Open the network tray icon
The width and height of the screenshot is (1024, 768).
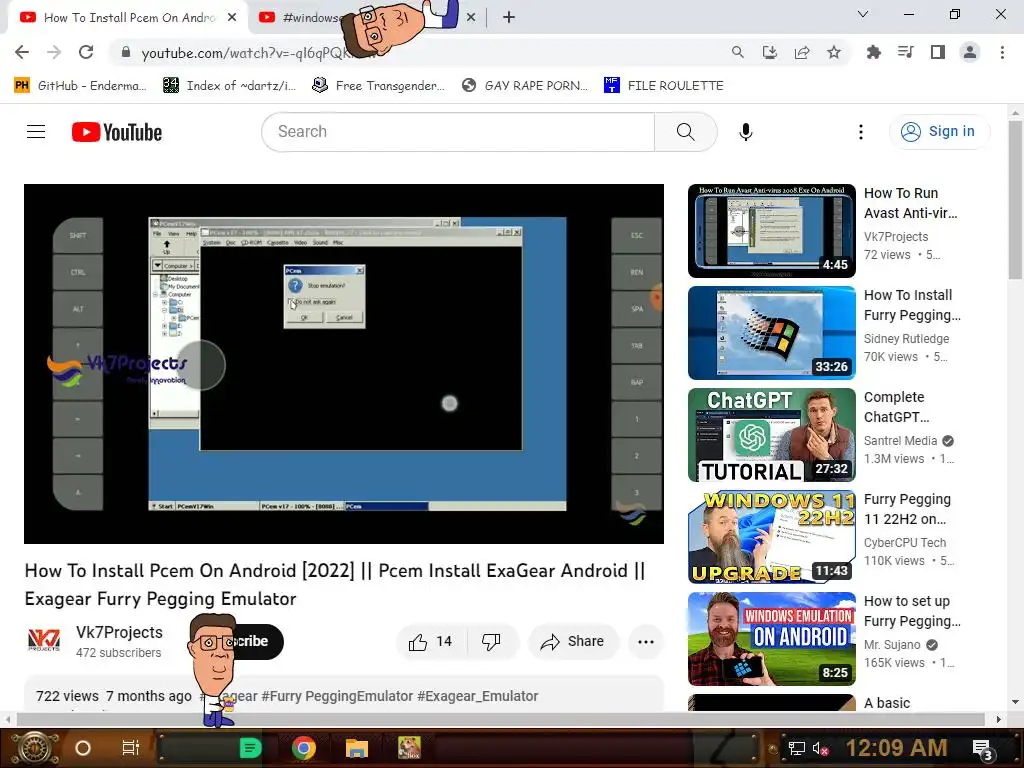796,748
